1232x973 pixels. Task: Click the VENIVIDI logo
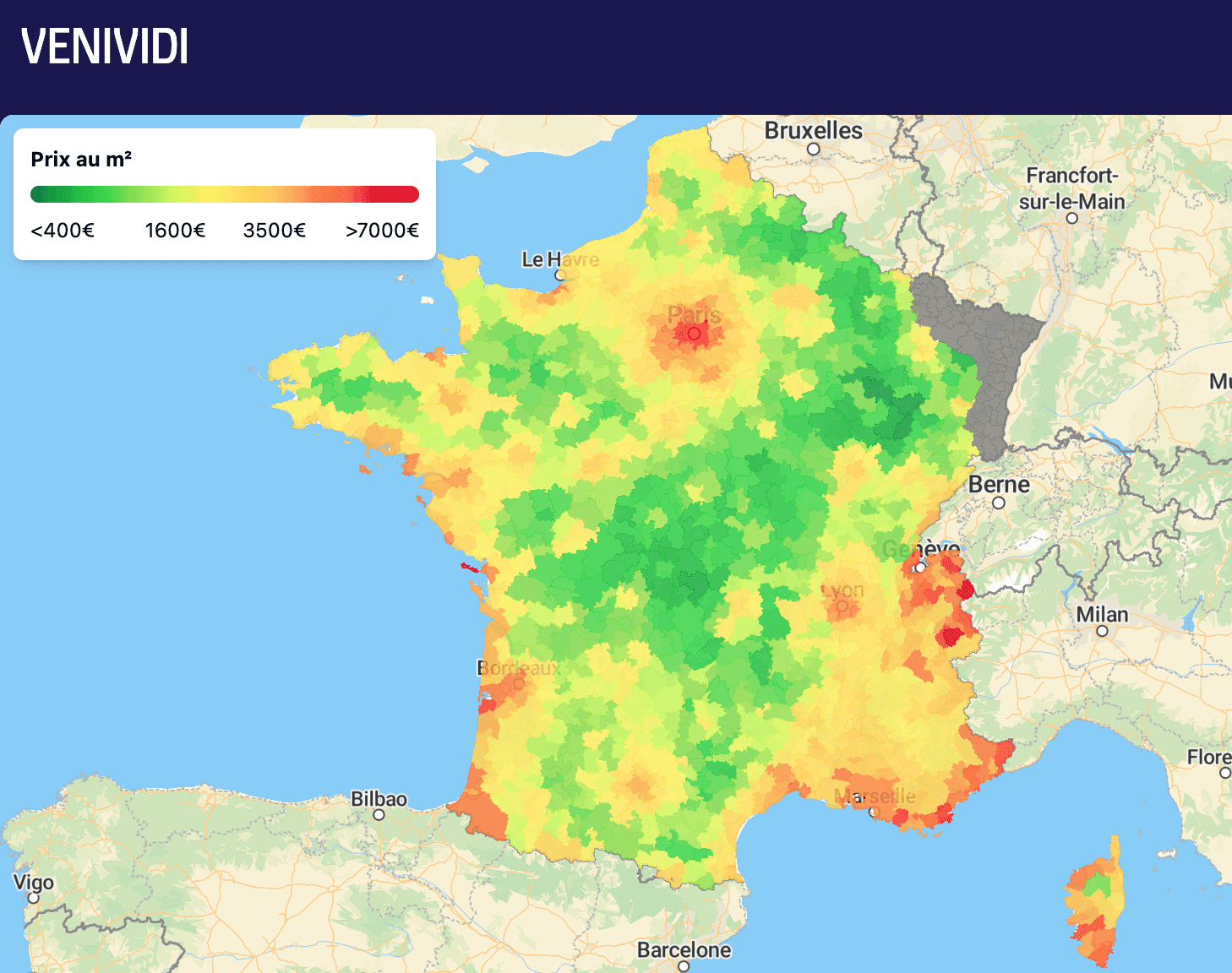[105, 46]
